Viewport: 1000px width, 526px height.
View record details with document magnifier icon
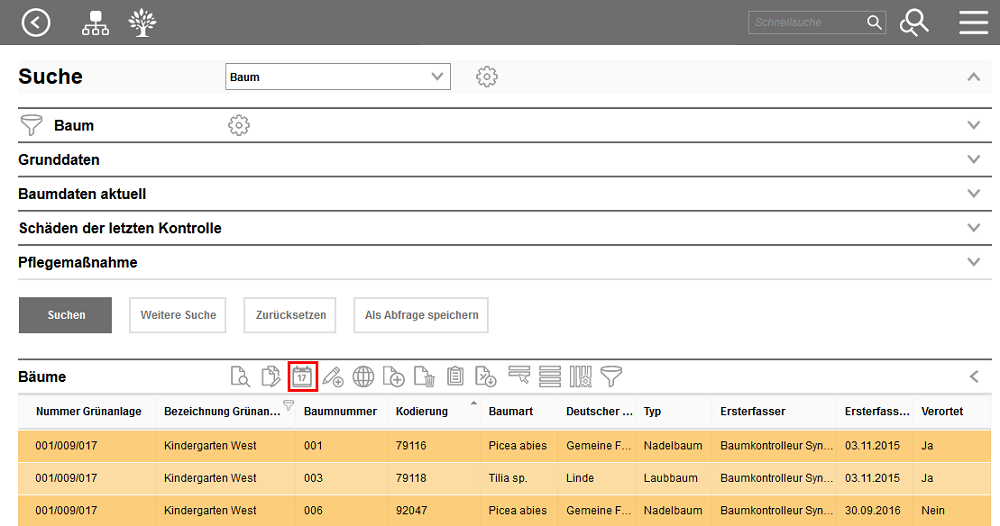(x=240, y=376)
